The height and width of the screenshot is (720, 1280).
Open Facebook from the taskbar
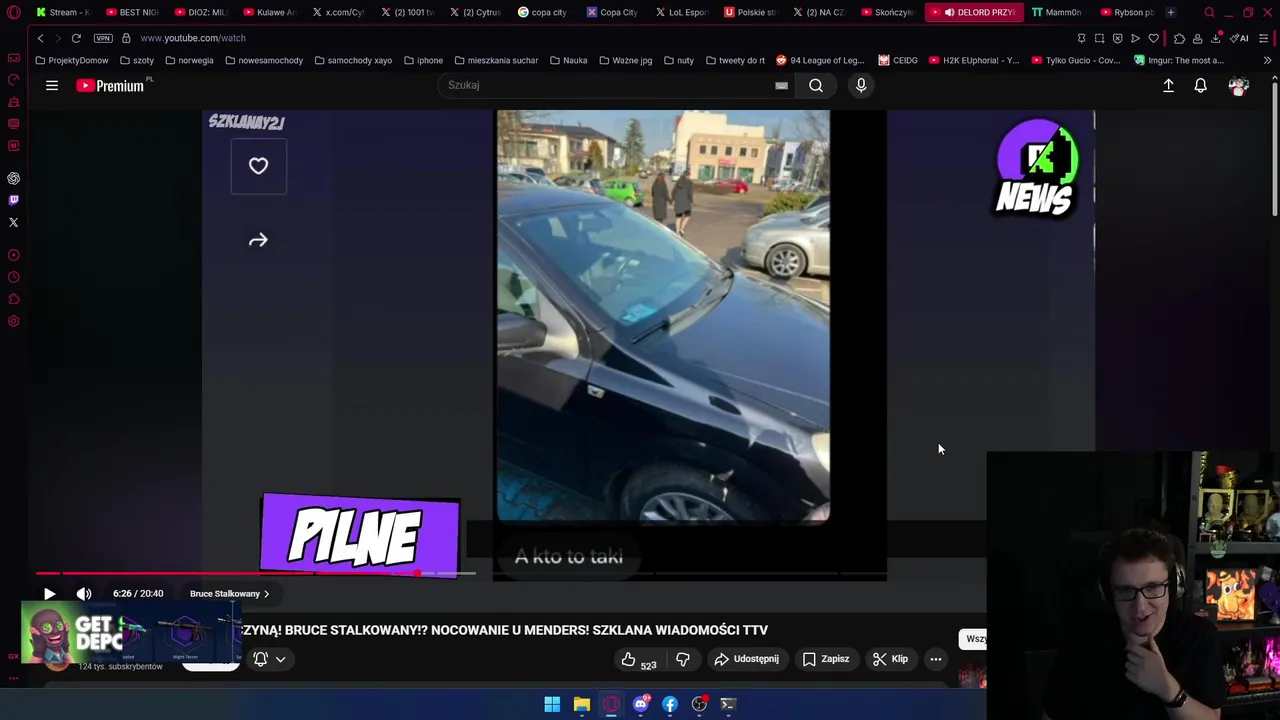(x=670, y=705)
